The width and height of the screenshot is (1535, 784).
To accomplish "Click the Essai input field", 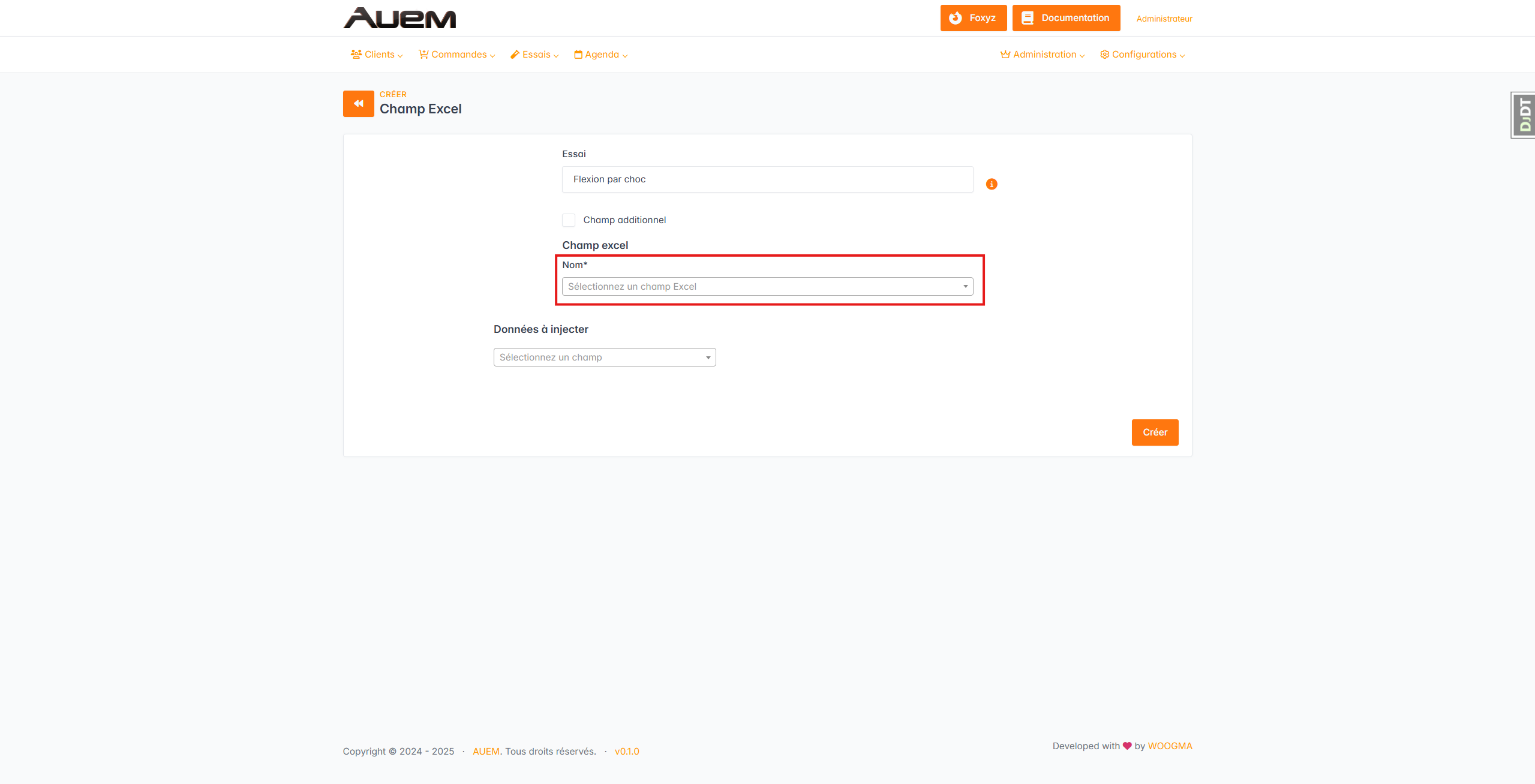I will click(767, 179).
